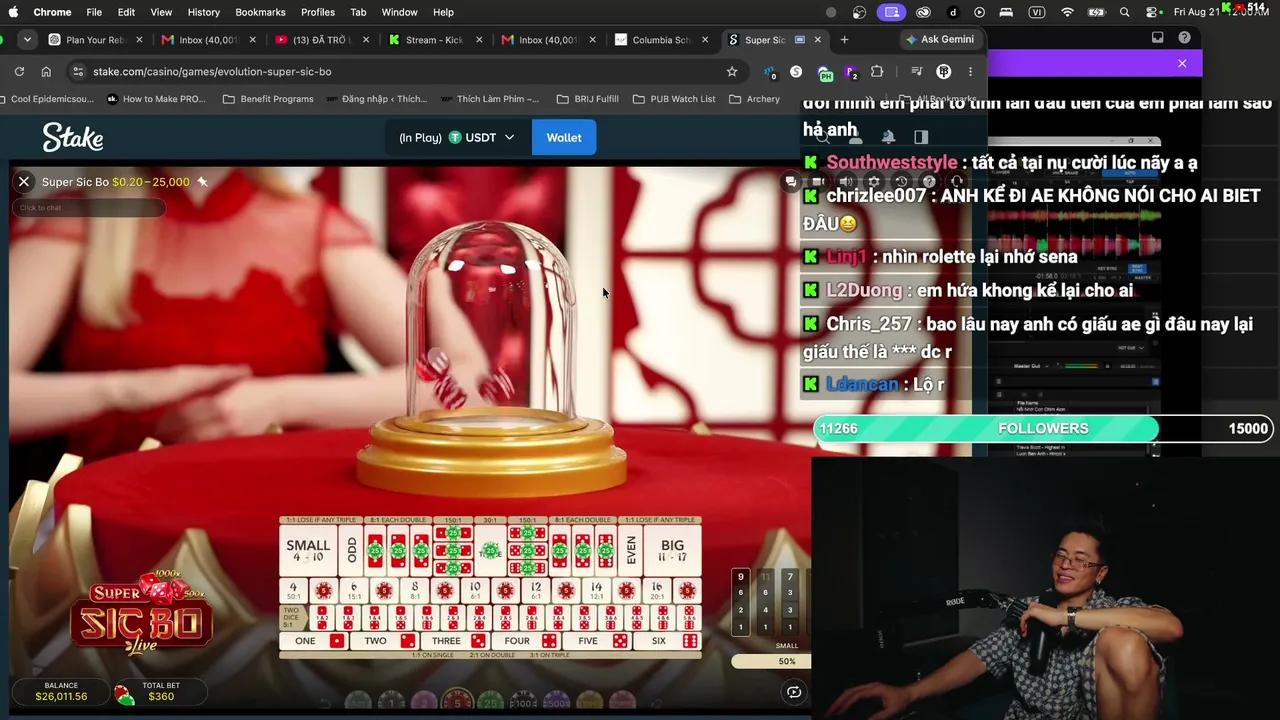Open the Extensions puzzle icon
The image size is (1280, 720).
pyautogui.click(x=877, y=71)
